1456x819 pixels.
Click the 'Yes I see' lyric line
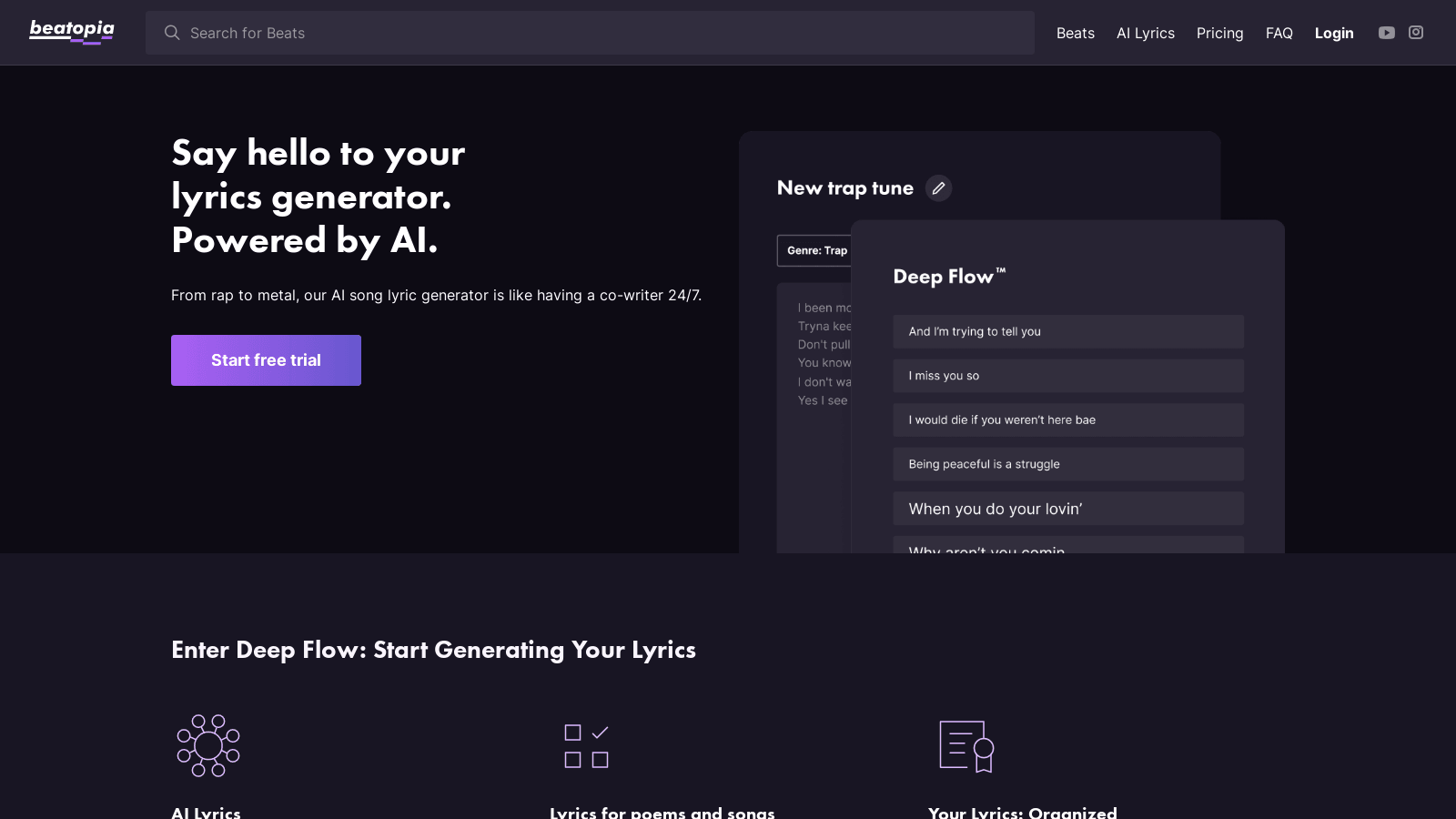823,400
